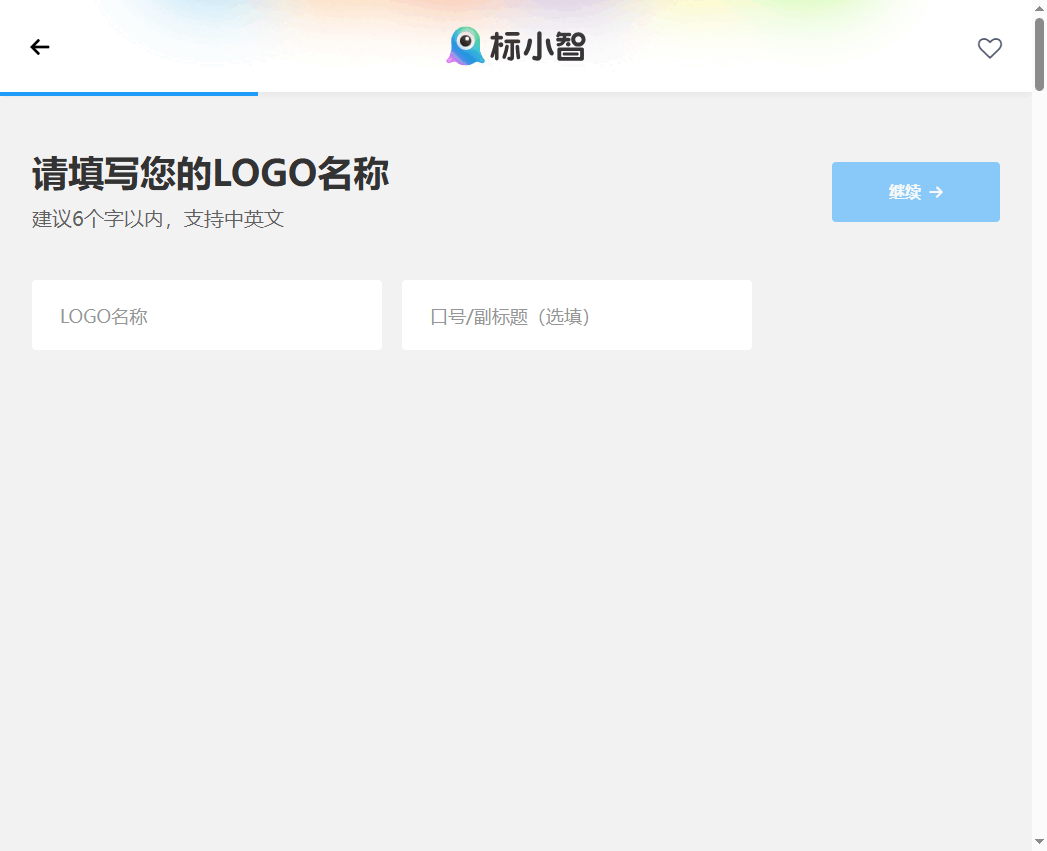Click header space between logo and heart
The image size is (1047, 851).
coord(780,47)
